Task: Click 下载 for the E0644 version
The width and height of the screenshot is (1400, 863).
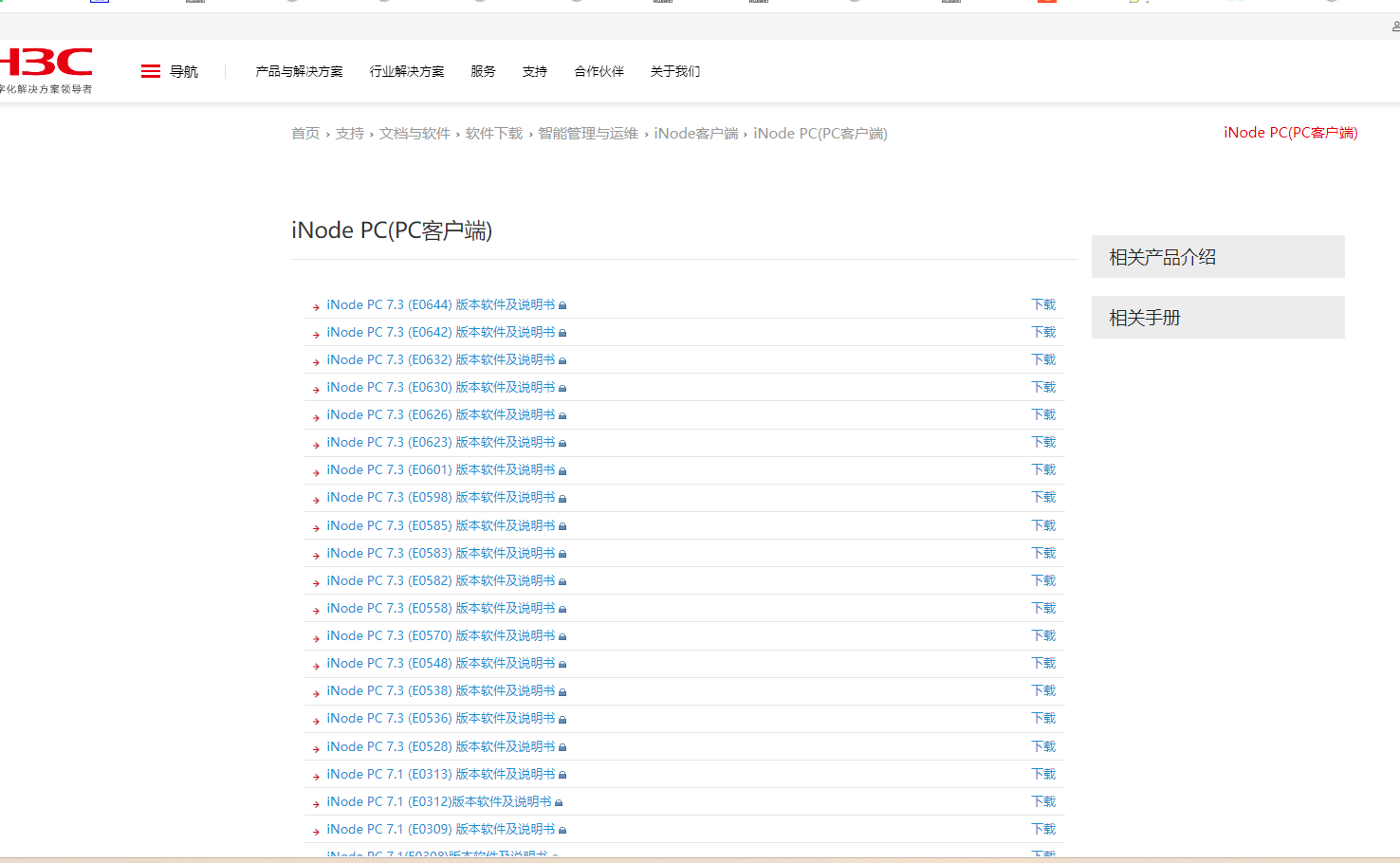Action: pyautogui.click(x=1043, y=304)
